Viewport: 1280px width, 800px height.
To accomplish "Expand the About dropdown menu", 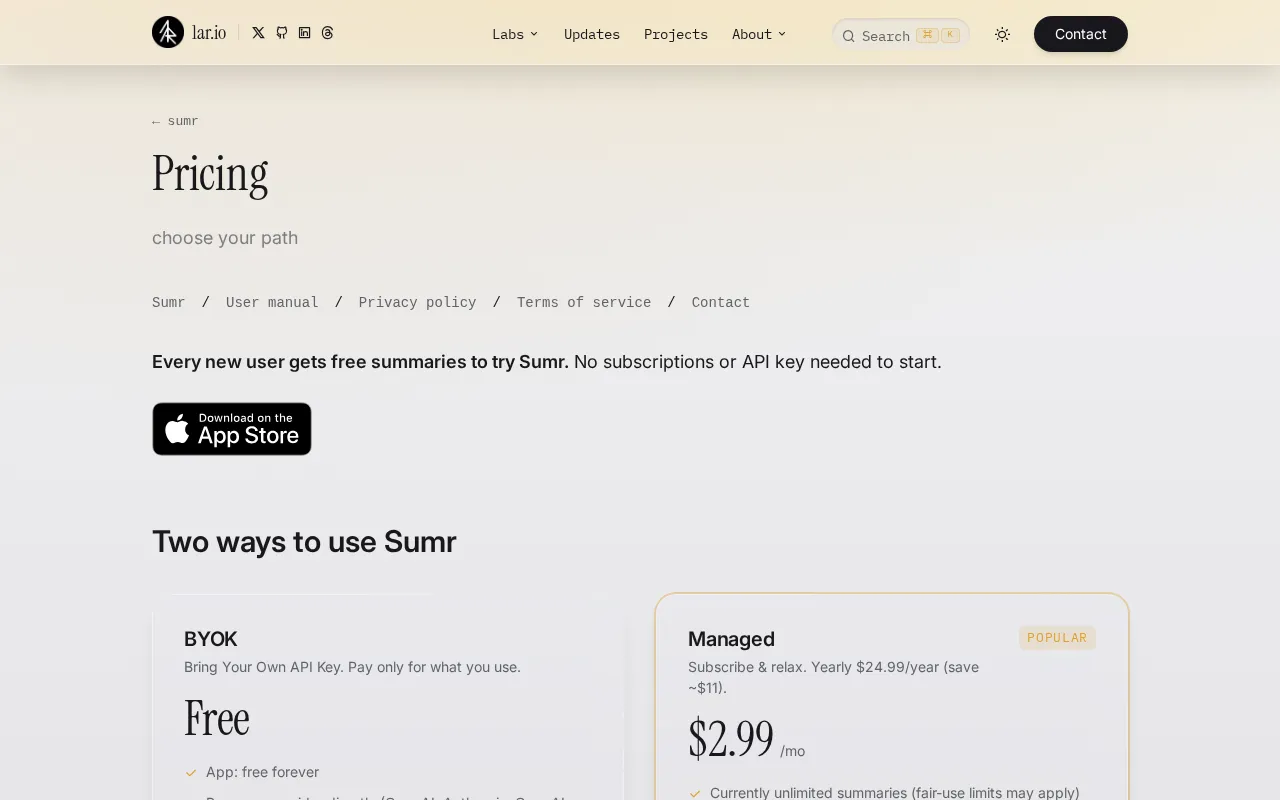I will coord(758,34).
